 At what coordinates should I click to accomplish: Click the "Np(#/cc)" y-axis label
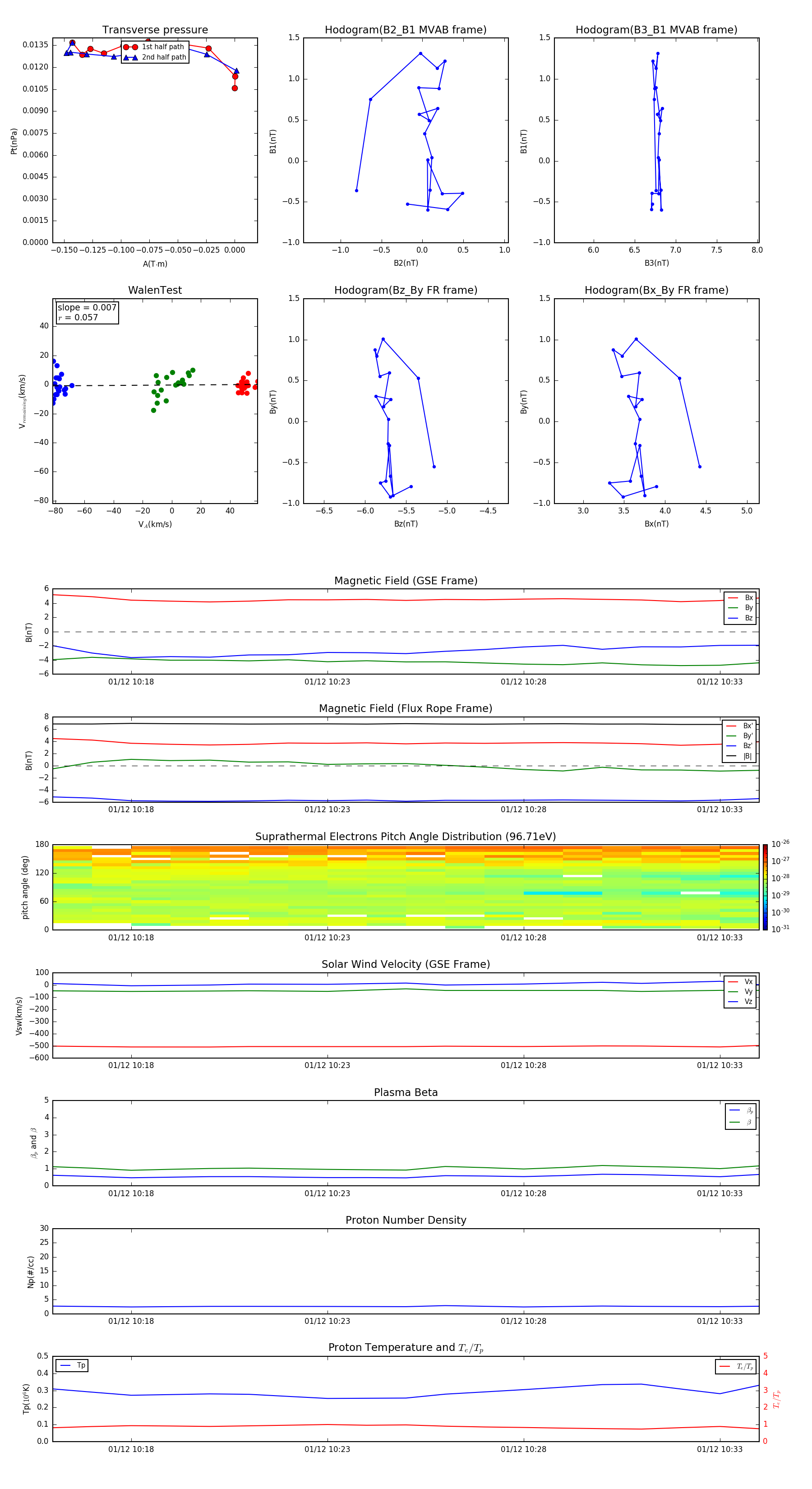(31, 1272)
